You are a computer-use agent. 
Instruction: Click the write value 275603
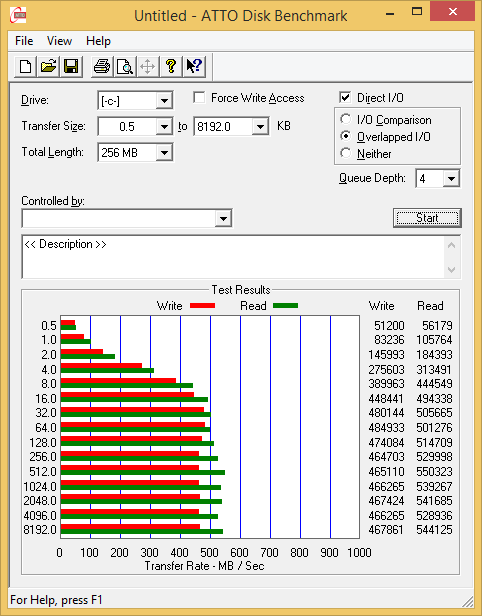(386, 370)
